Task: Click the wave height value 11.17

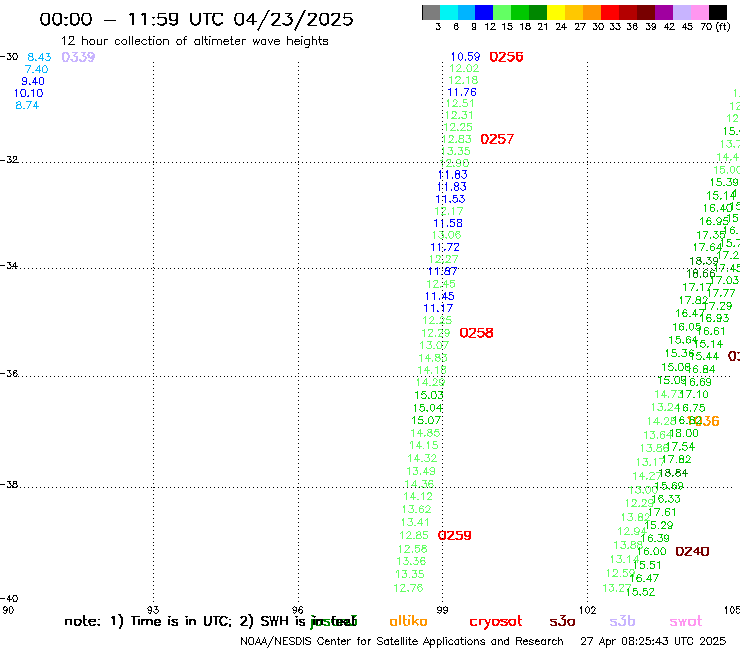Action: [x=438, y=308]
